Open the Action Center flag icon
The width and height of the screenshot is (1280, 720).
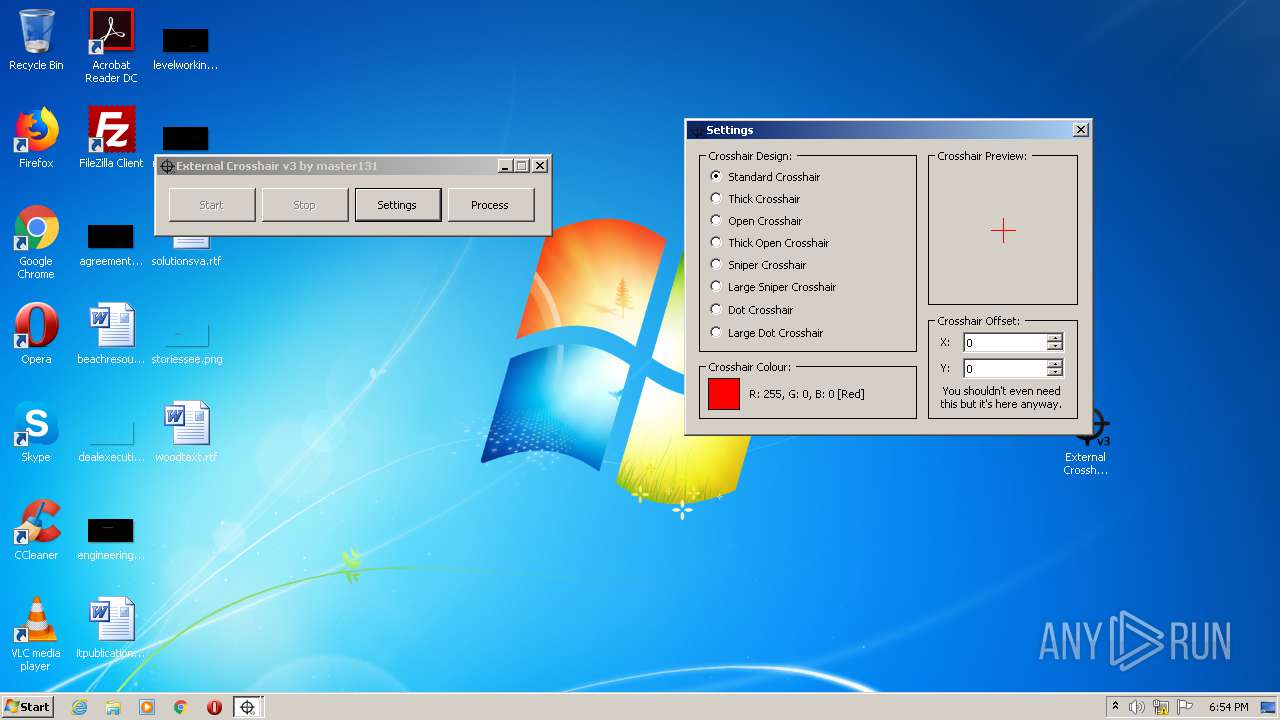pos(1185,707)
